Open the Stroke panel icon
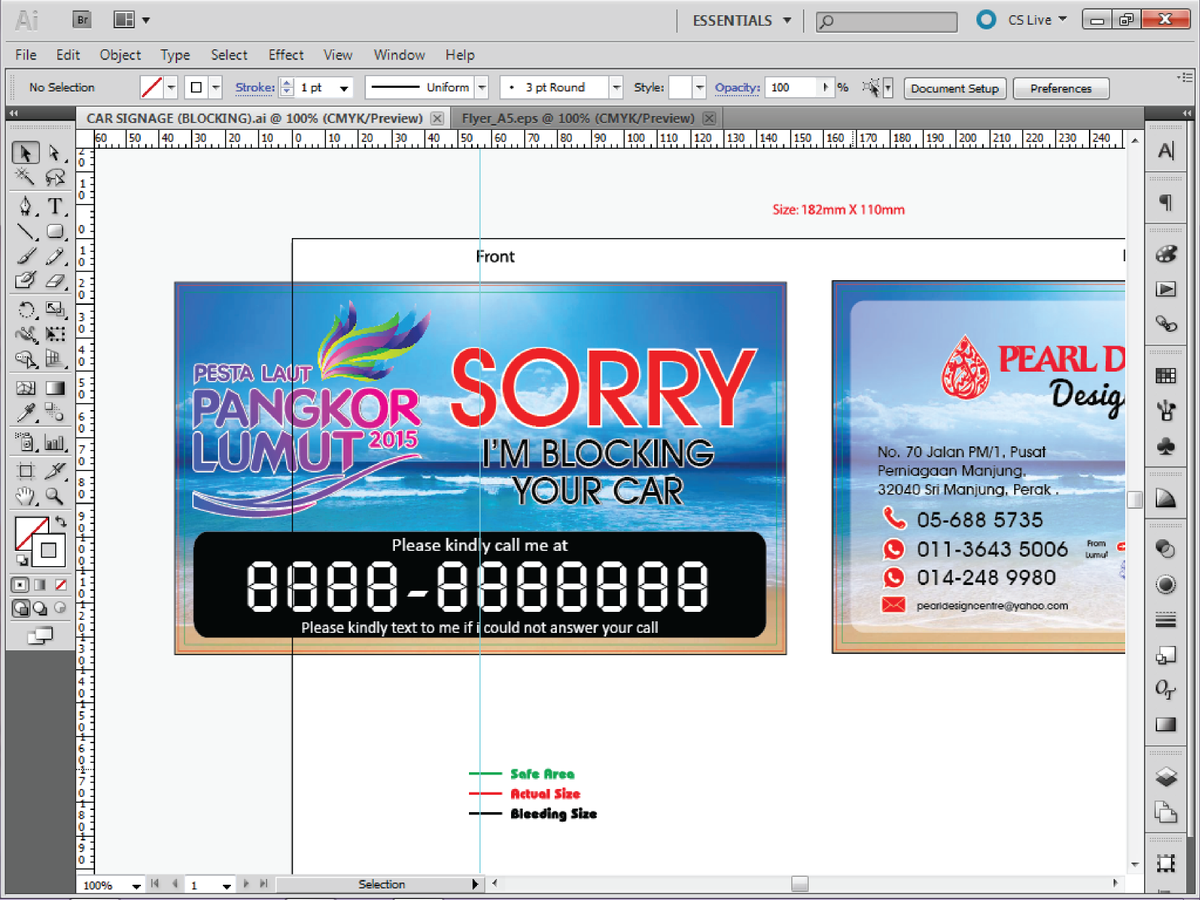The image size is (1200, 900). [x=1166, y=621]
